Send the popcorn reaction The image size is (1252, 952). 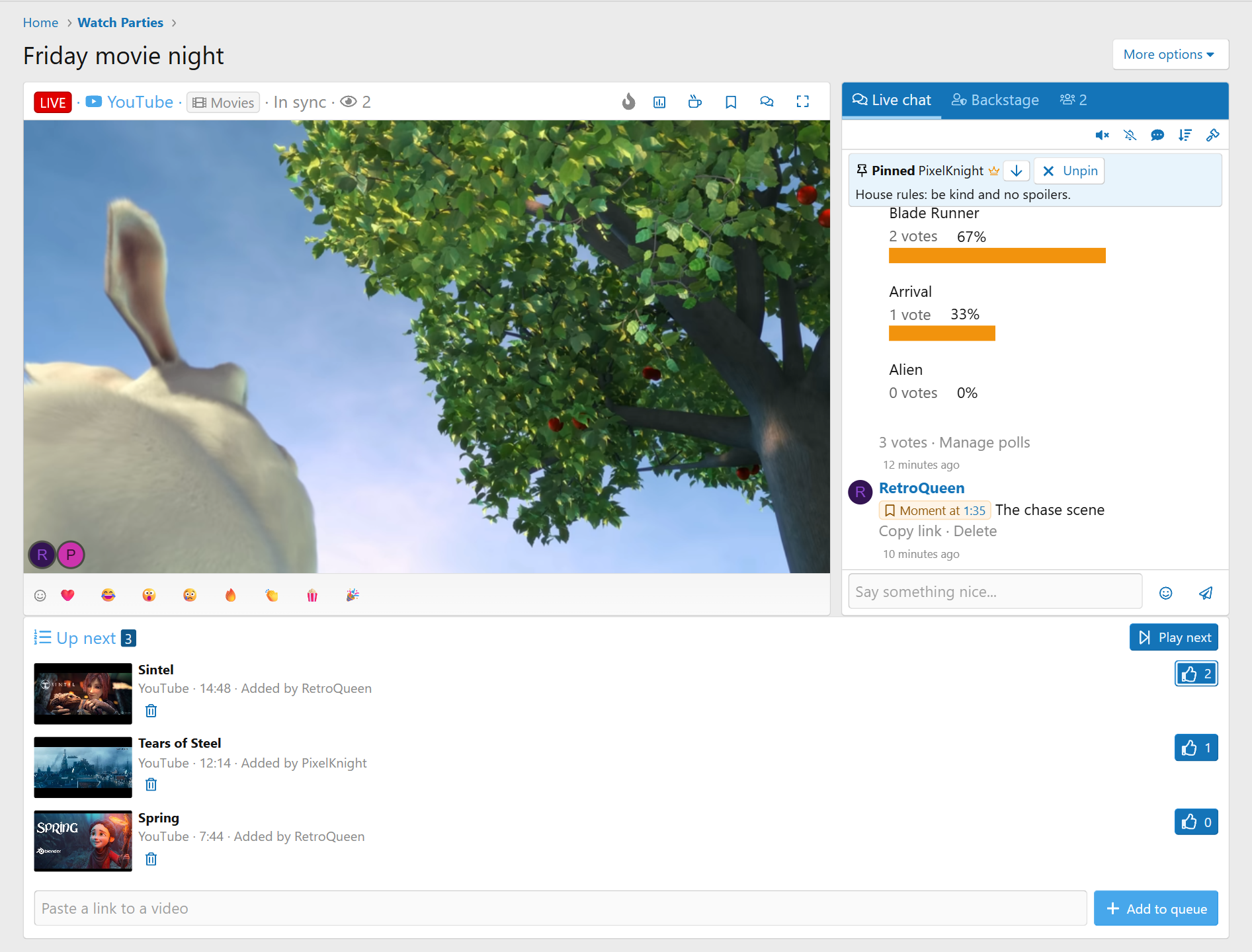pos(312,595)
